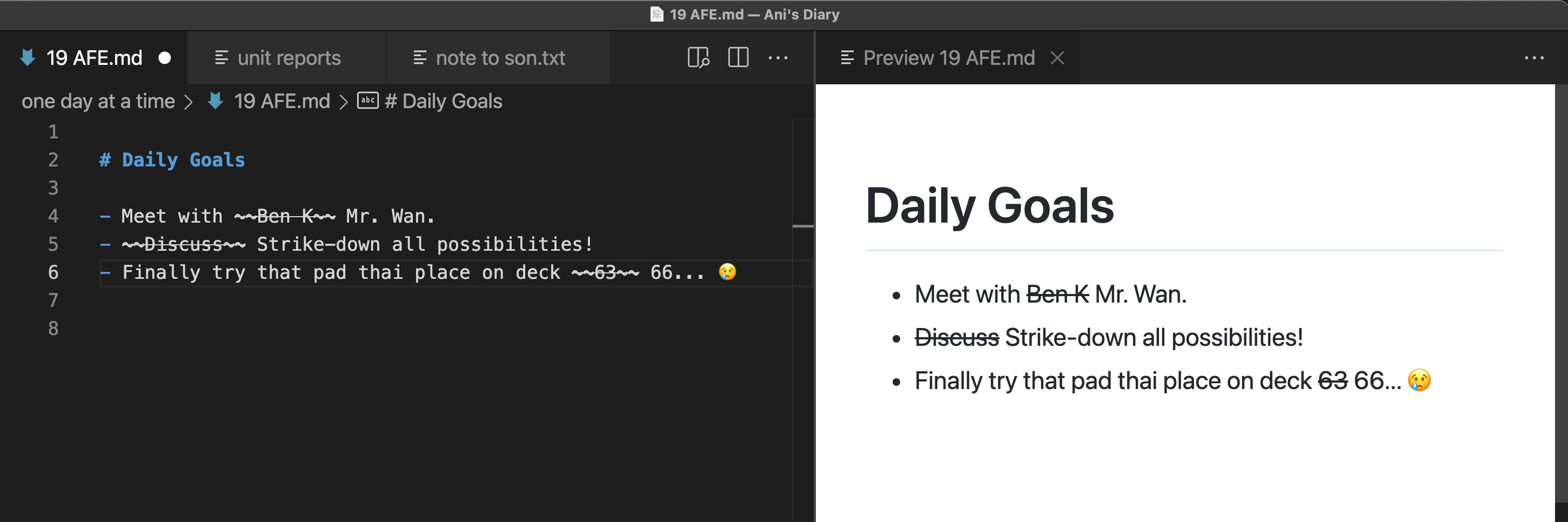Open the editor group More Actions menu

click(779, 58)
